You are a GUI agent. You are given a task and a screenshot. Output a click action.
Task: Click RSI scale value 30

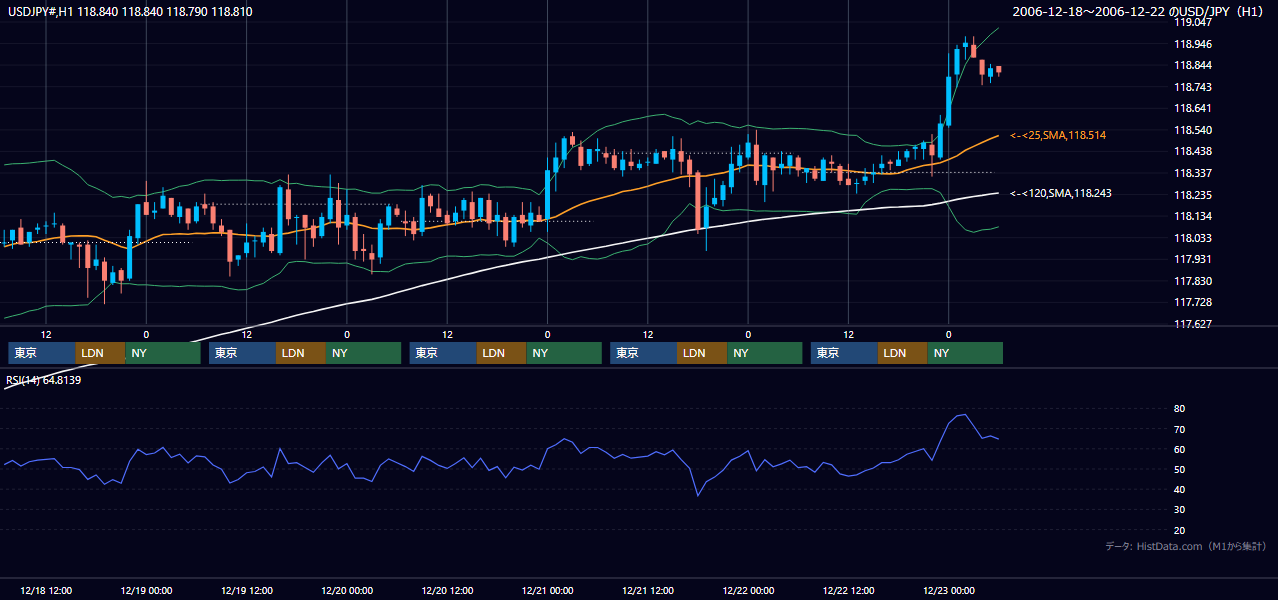tap(1180, 510)
